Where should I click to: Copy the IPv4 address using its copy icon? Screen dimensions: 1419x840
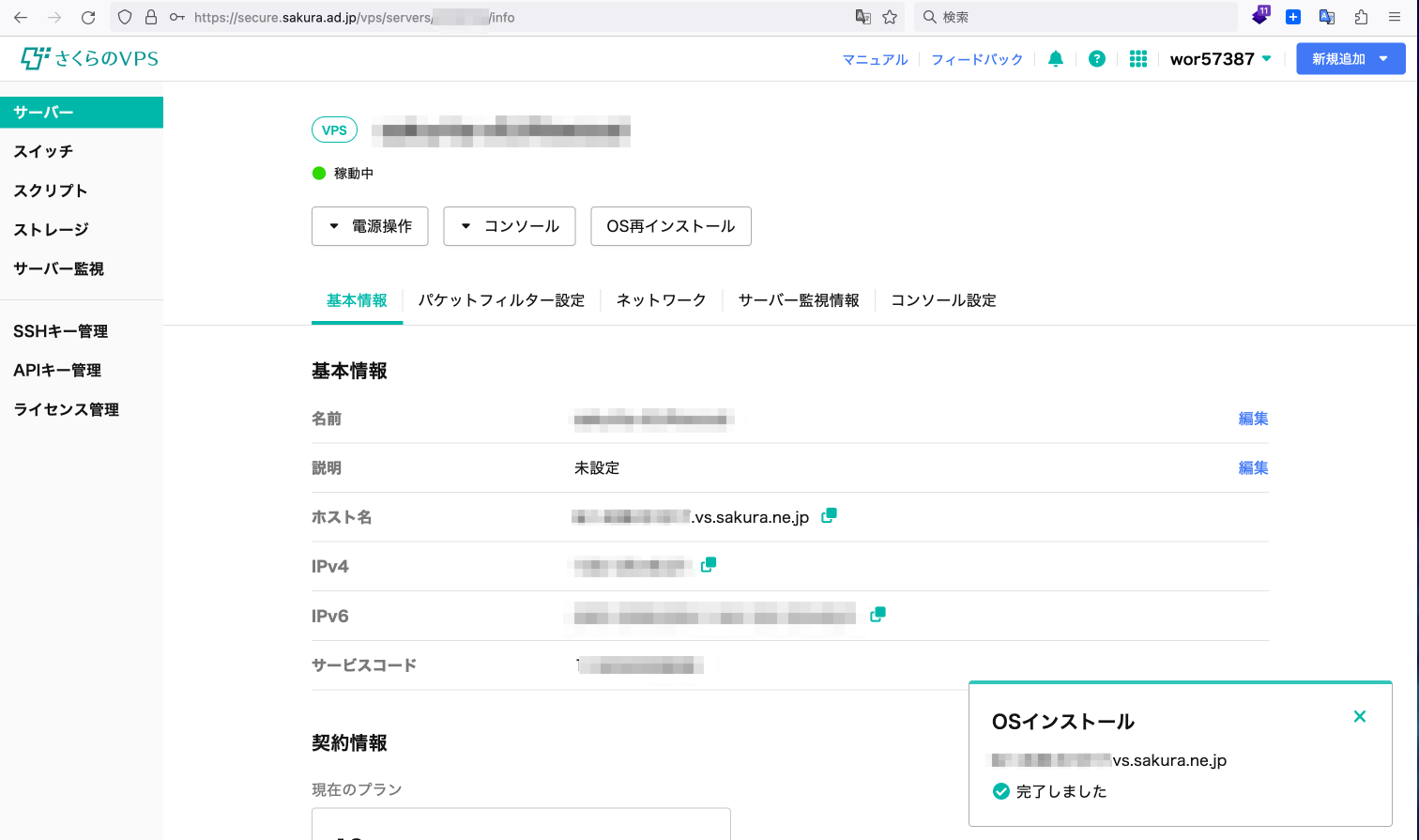click(709, 564)
